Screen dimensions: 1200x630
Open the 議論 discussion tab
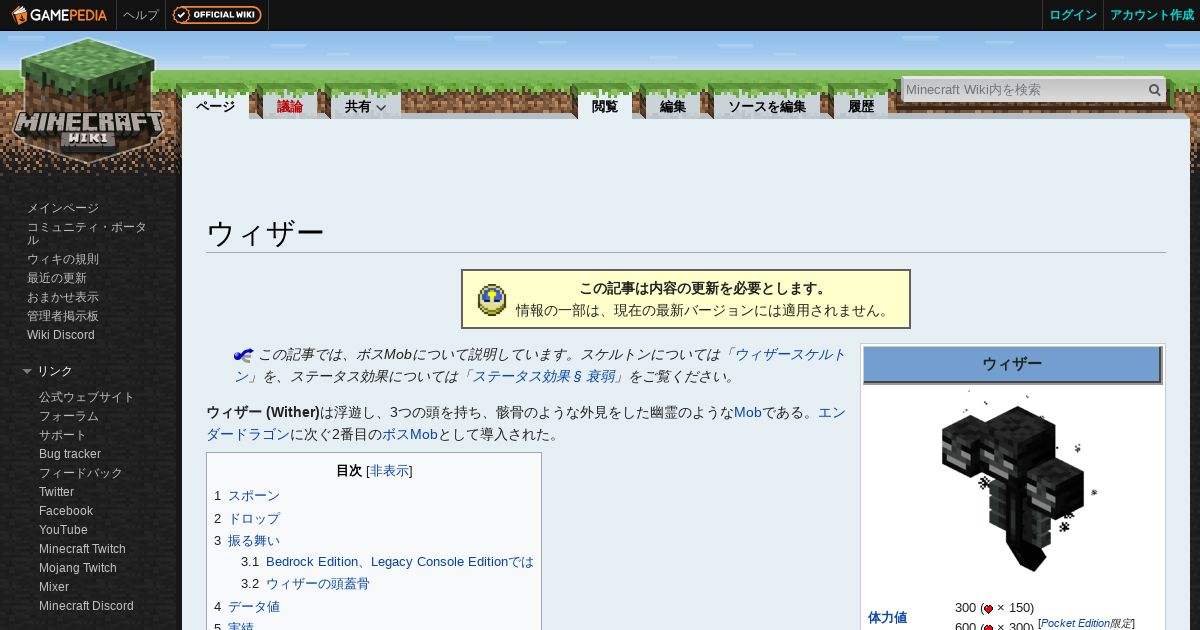click(290, 107)
